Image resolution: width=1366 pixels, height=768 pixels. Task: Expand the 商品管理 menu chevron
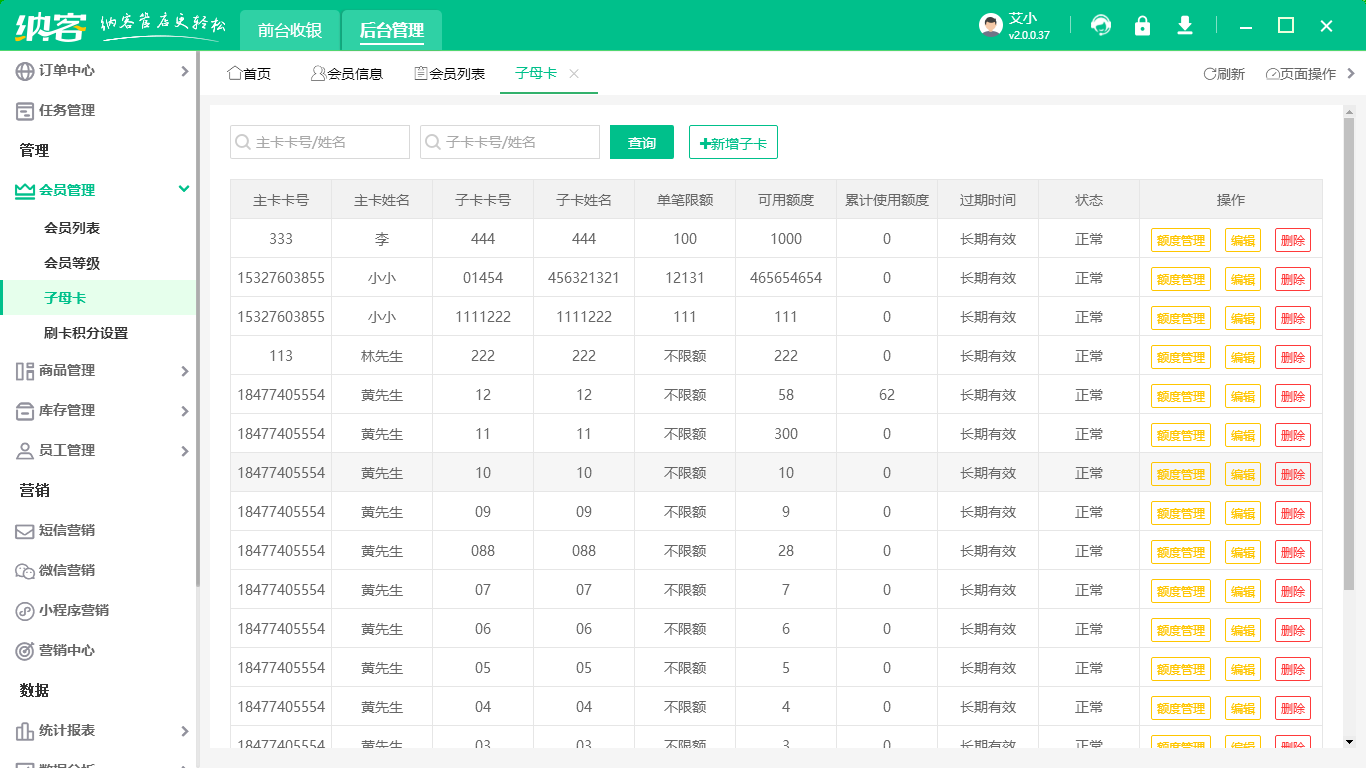click(184, 371)
